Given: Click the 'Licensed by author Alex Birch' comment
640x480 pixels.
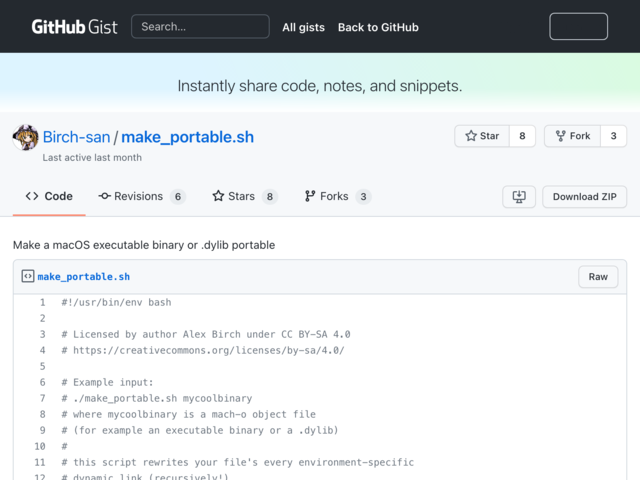Looking at the screenshot, I should click(x=206, y=334).
